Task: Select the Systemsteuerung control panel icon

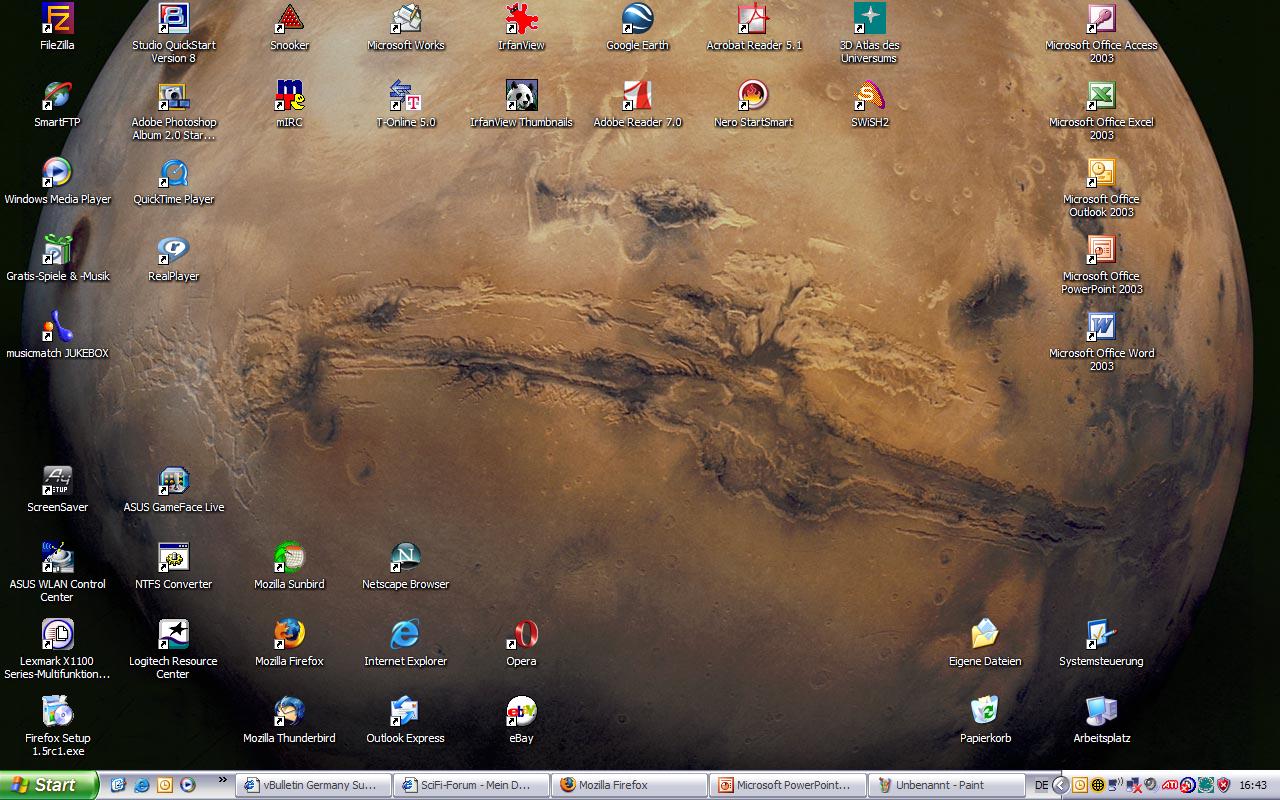Action: tap(1101, 636)
